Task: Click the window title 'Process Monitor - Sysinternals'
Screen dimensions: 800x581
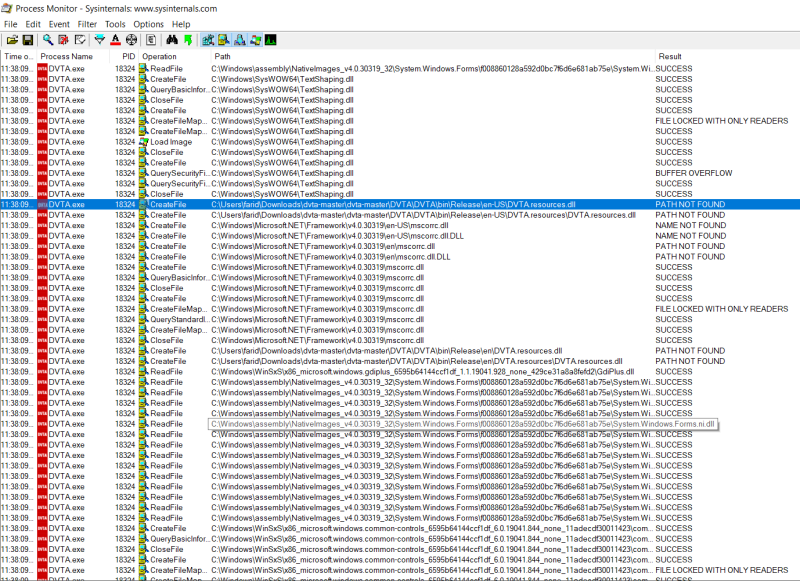Action: pos(116,9)
